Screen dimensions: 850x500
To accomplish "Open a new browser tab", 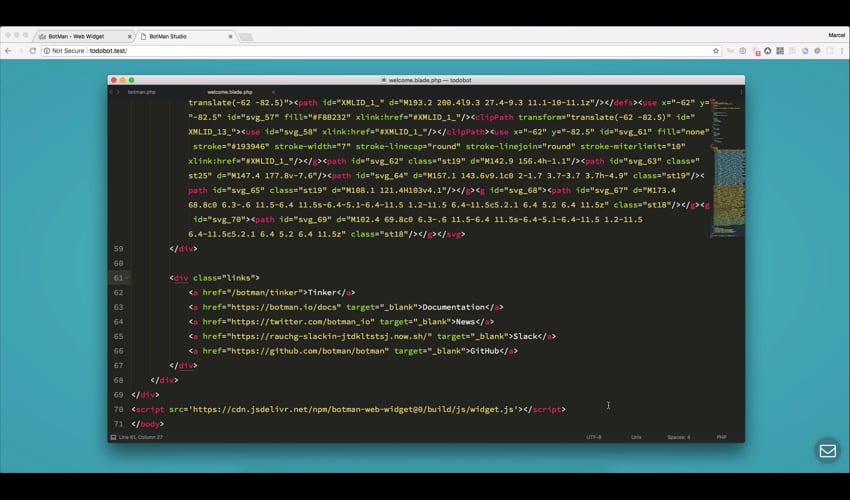I will coord(246,37).
